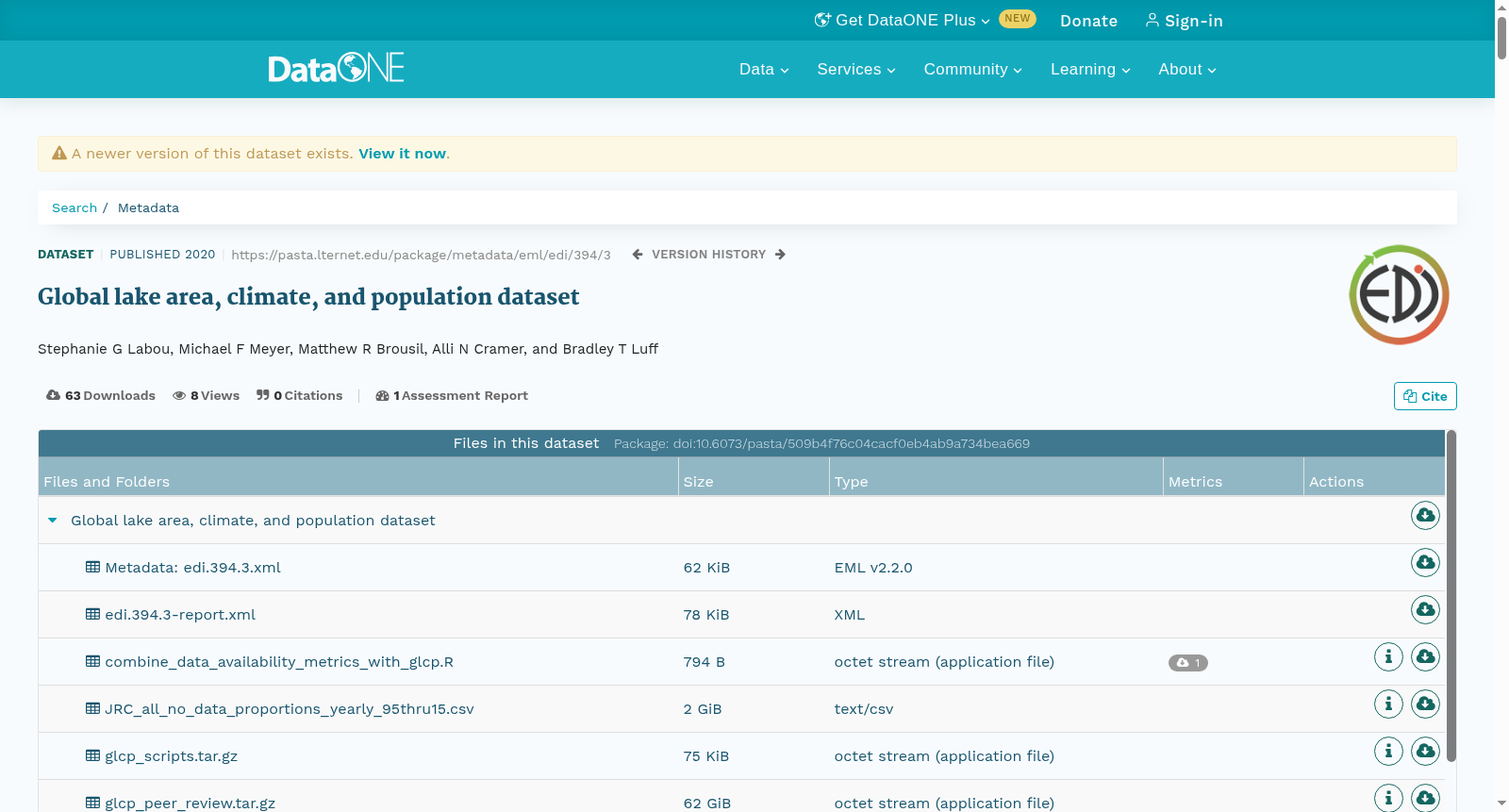Download combine_data_availability_metrics_with_glcp.R

(x=1425, y=656)
